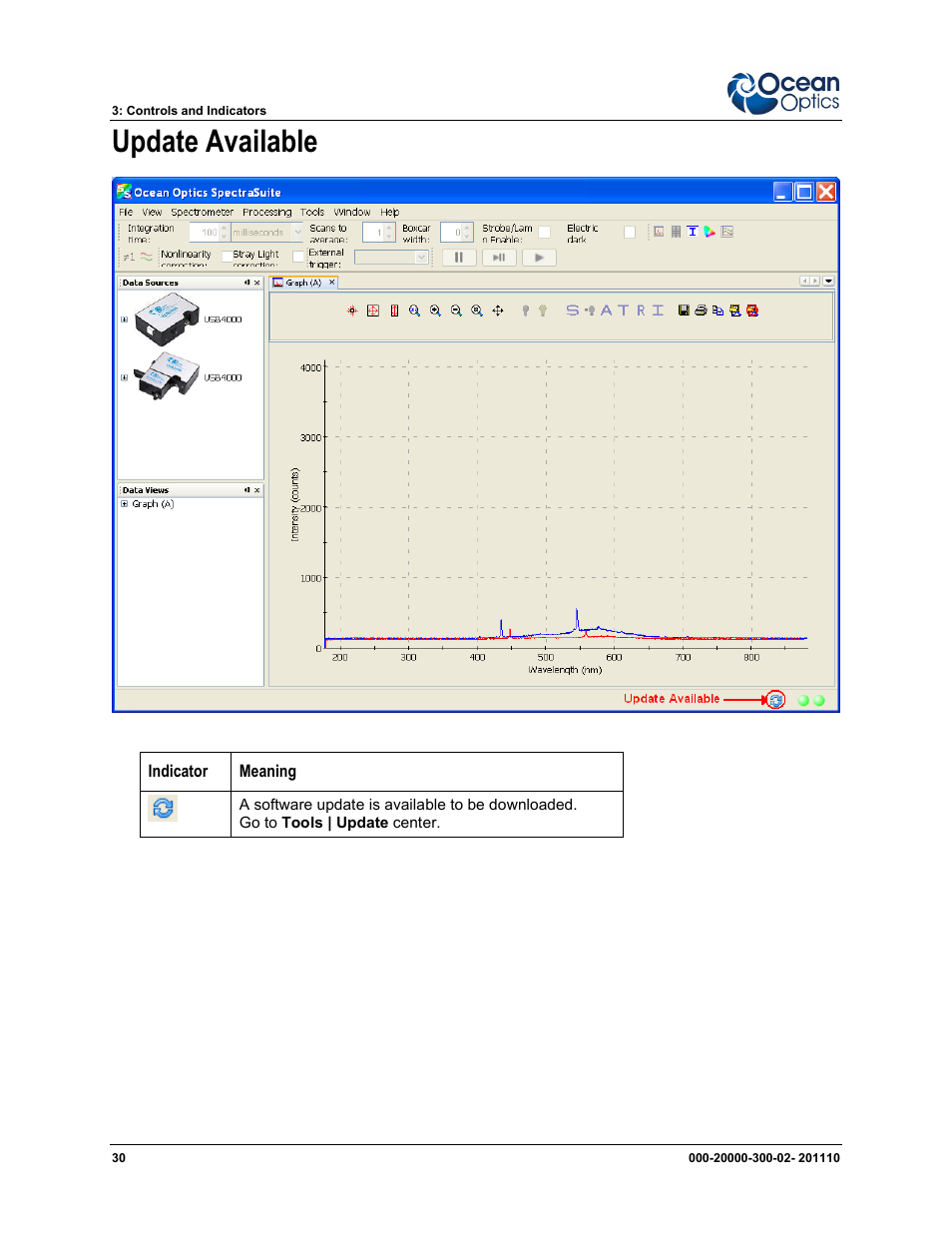Click the play acquisition button

[539, 258]
